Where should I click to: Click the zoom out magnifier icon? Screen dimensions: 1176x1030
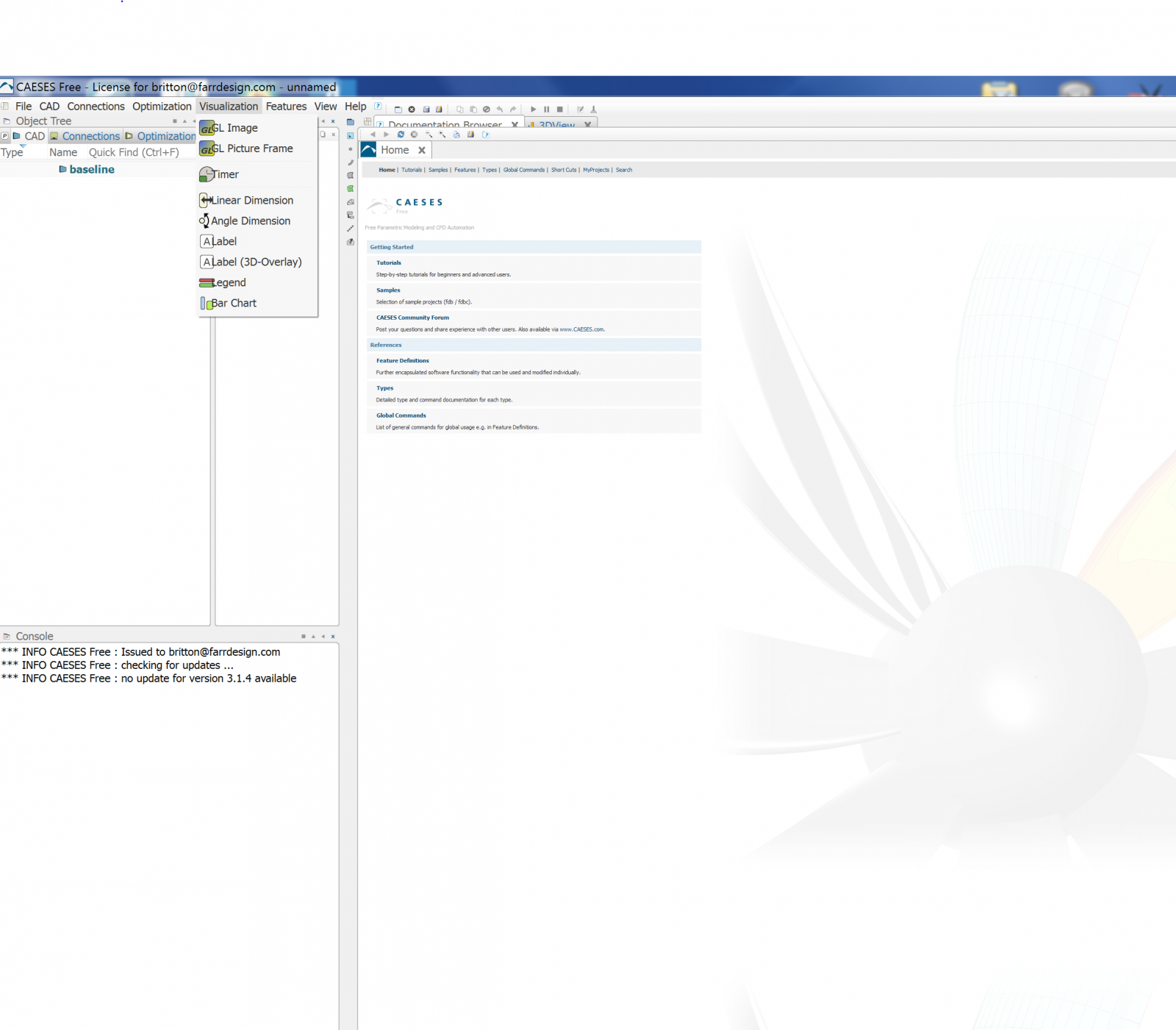(429, 135)
